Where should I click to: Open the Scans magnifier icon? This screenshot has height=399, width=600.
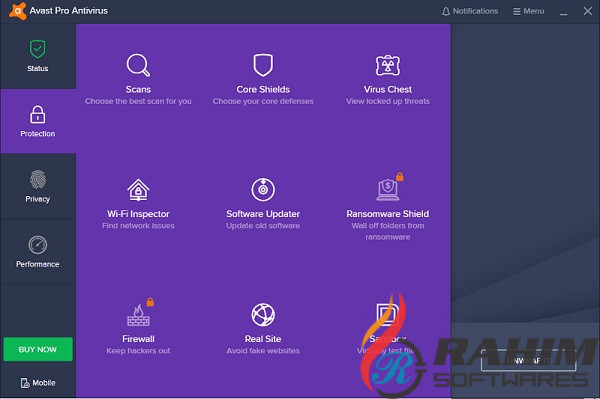coord(138,65)
